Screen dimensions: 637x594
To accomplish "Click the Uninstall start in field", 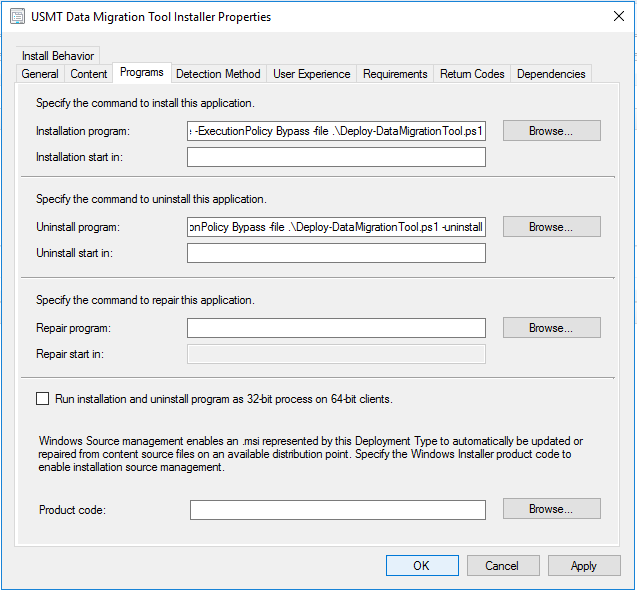I will tap(336, 253).
